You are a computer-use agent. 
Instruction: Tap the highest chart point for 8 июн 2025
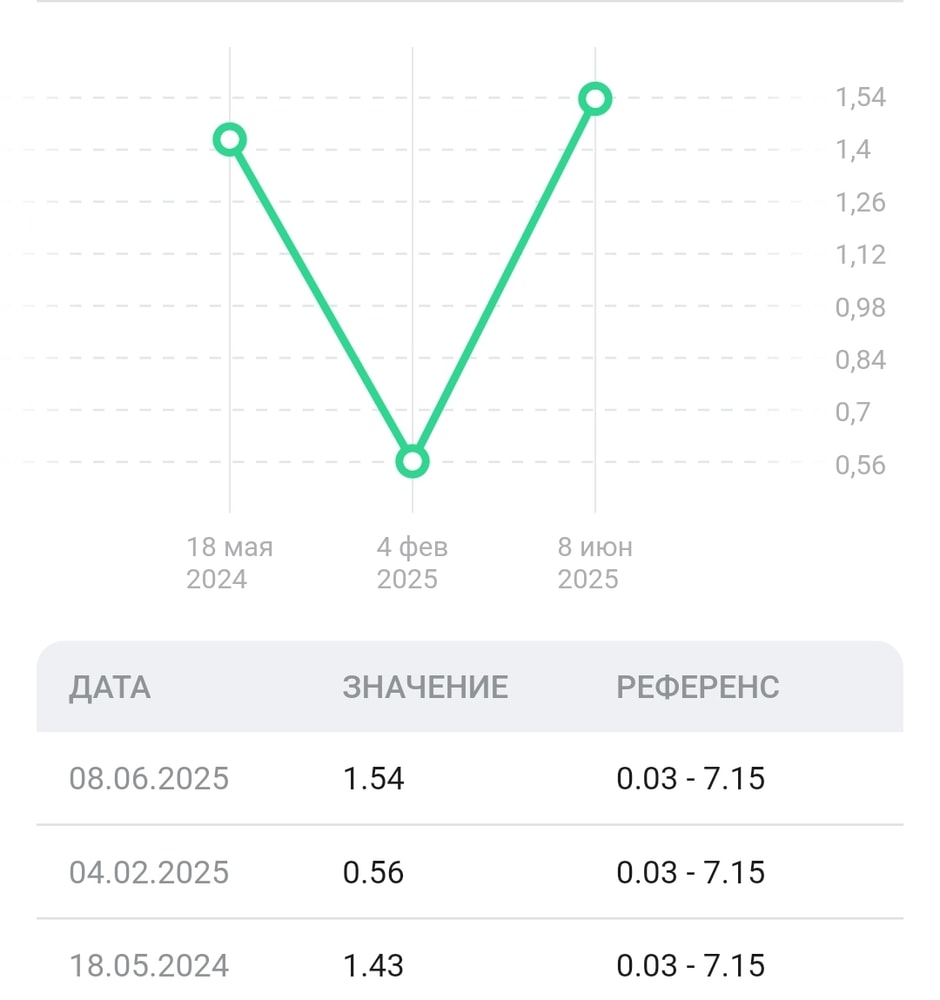click(x=595, y=98)
